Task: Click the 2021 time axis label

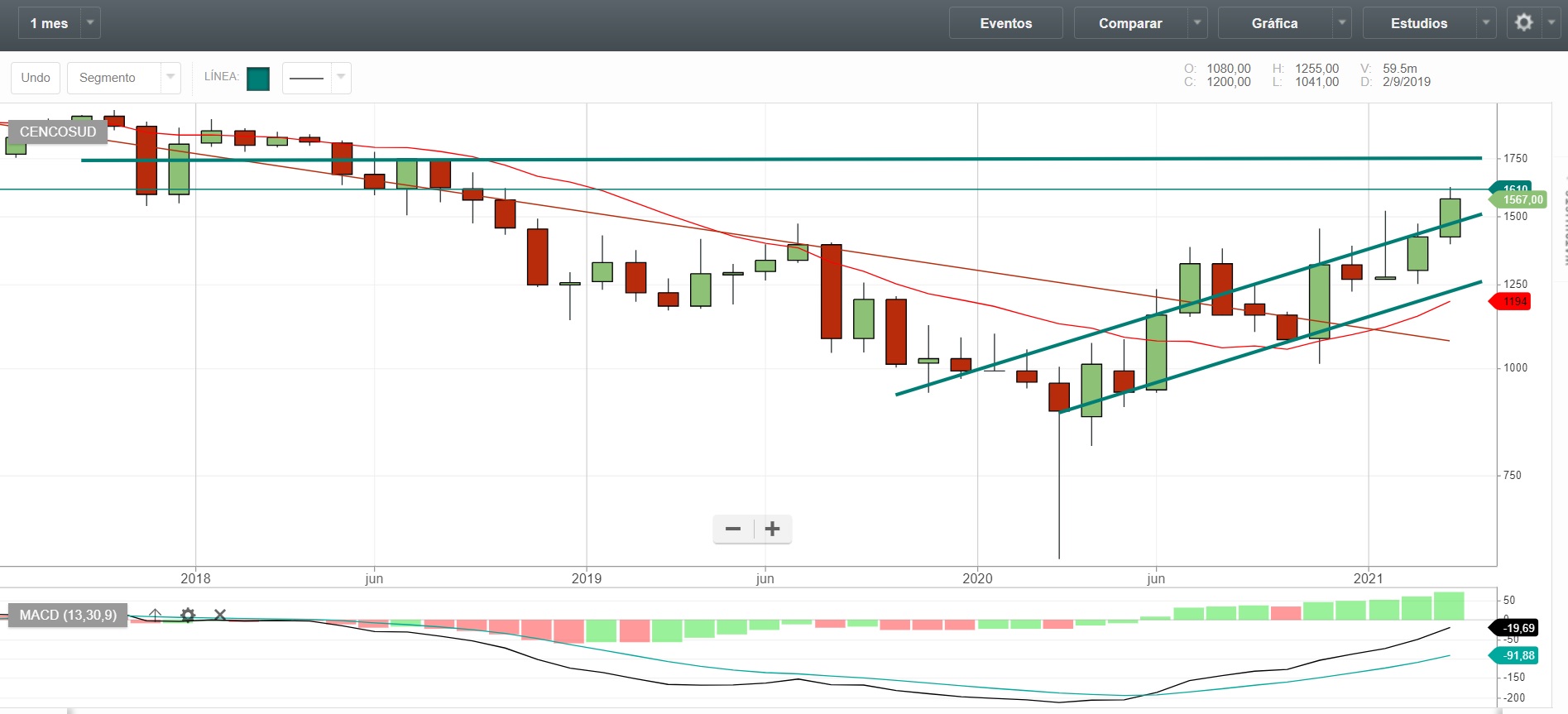Action: click(1368, 578)
